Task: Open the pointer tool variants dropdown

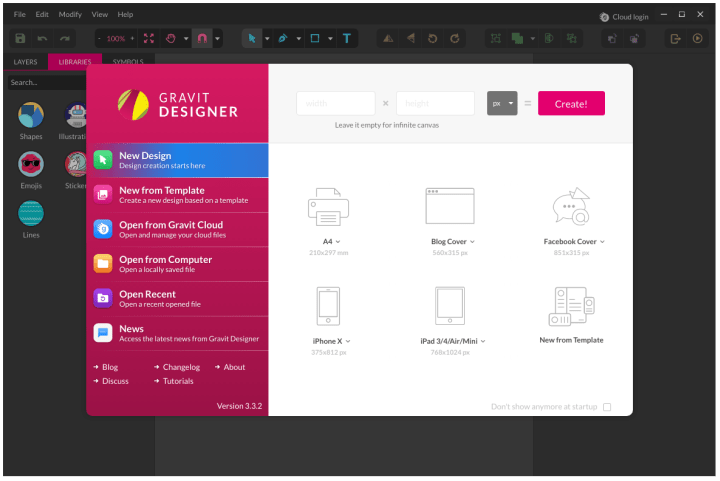Action: (267, 39)
